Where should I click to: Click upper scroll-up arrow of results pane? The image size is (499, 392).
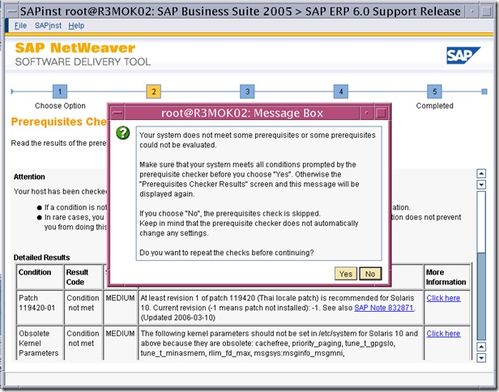(481, 173)
